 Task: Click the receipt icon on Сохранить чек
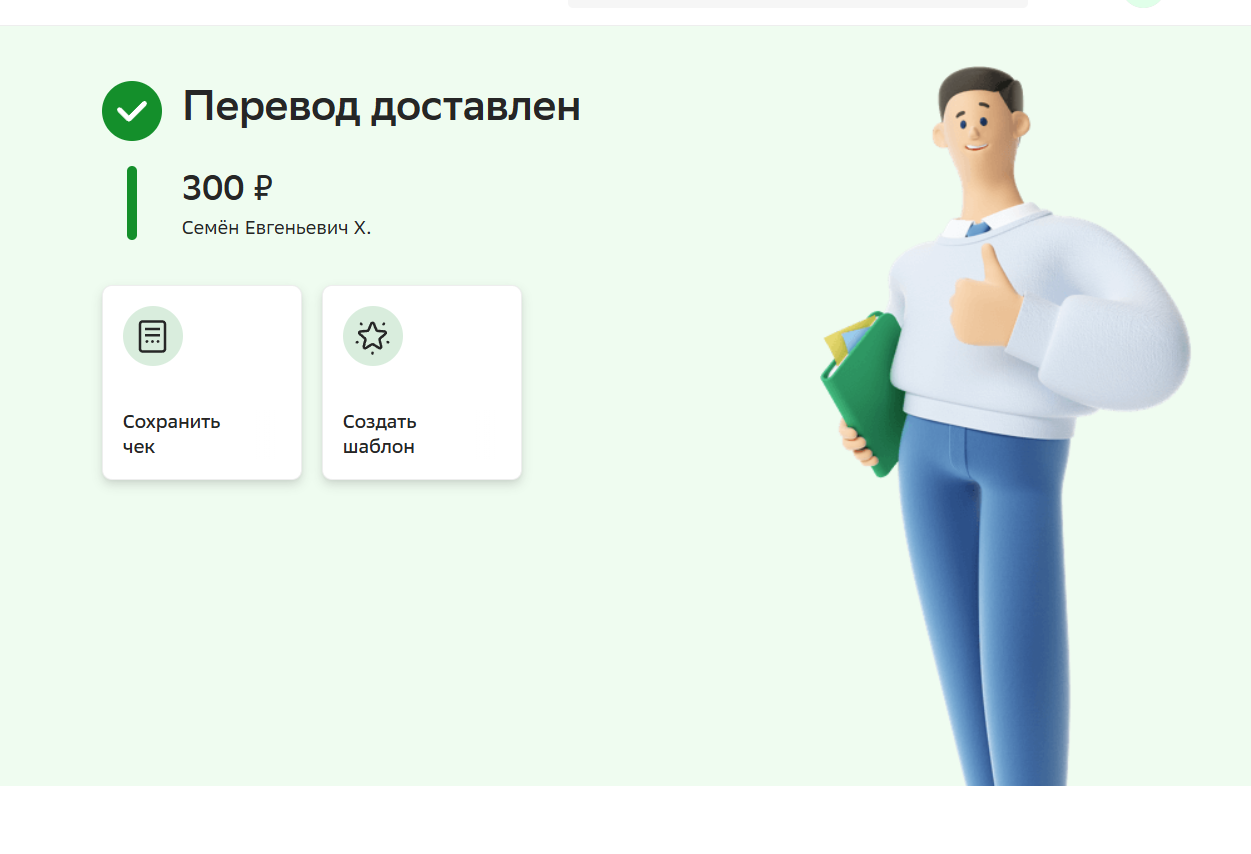[153, 336]
